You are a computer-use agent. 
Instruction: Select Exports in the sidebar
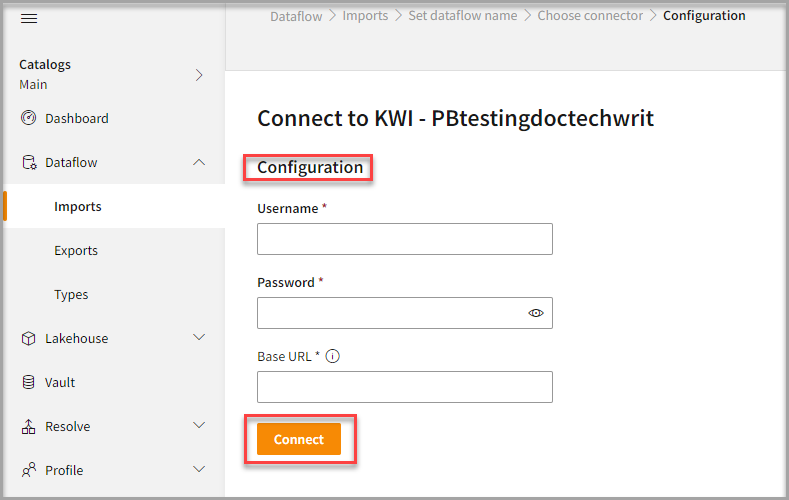point(76,251)
